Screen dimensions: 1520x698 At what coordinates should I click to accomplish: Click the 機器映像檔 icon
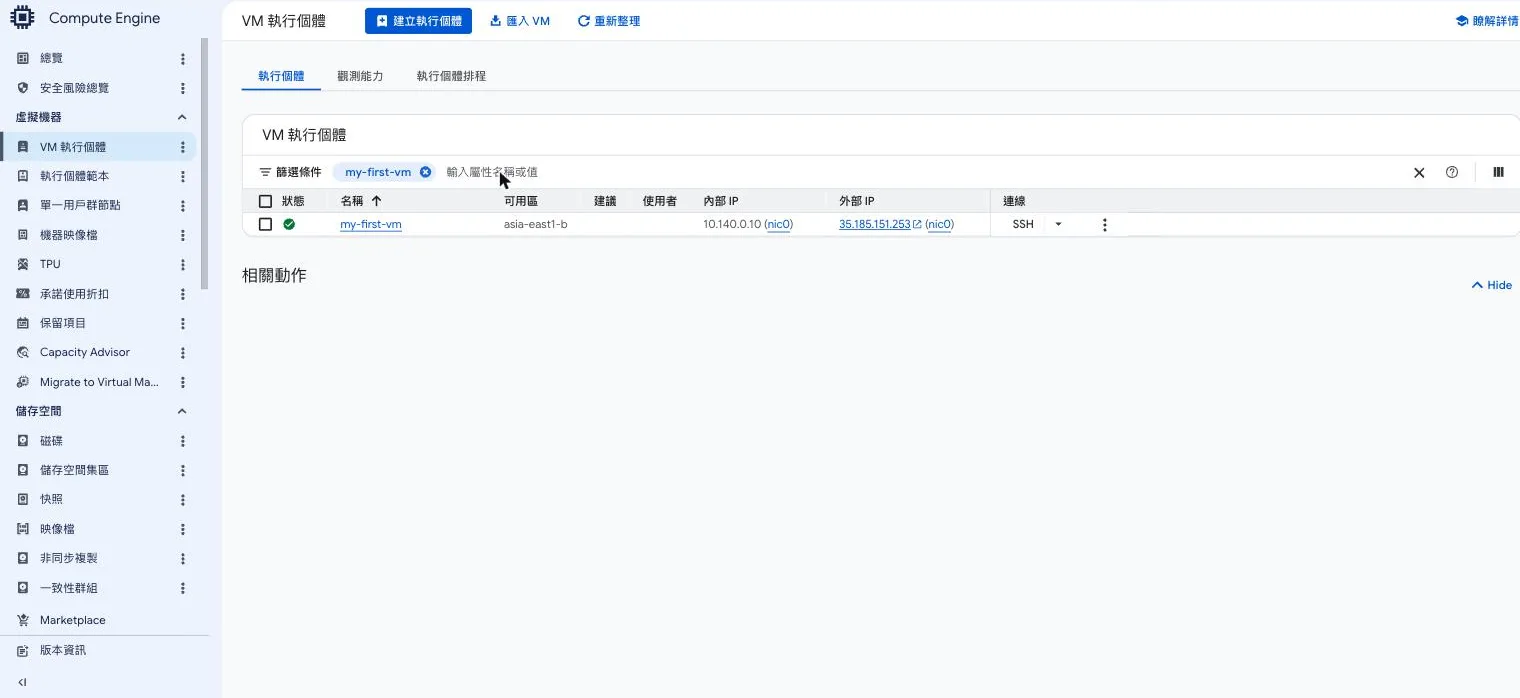pyautogui.click(x=23, y=235)
